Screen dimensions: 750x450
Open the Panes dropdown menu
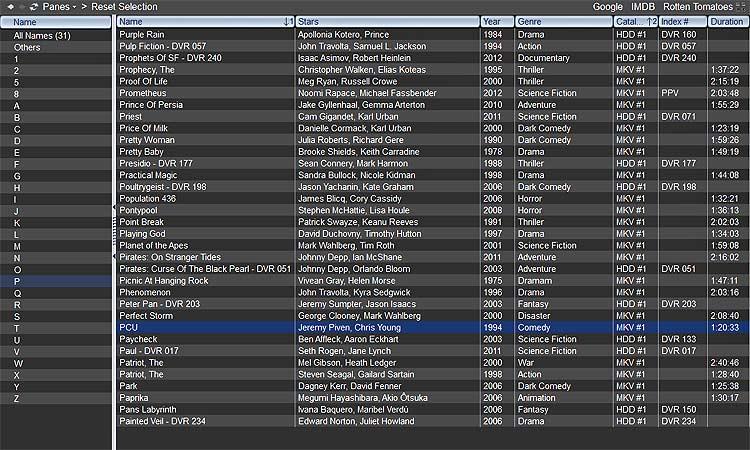point(60,7)
